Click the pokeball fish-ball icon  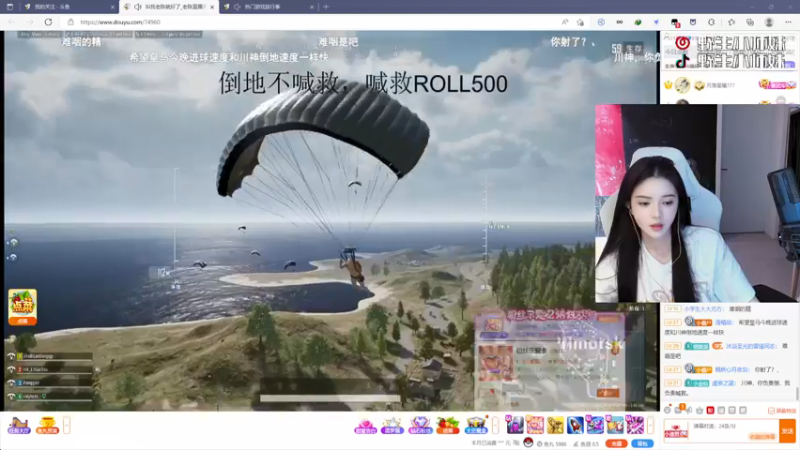coord(529,443)
